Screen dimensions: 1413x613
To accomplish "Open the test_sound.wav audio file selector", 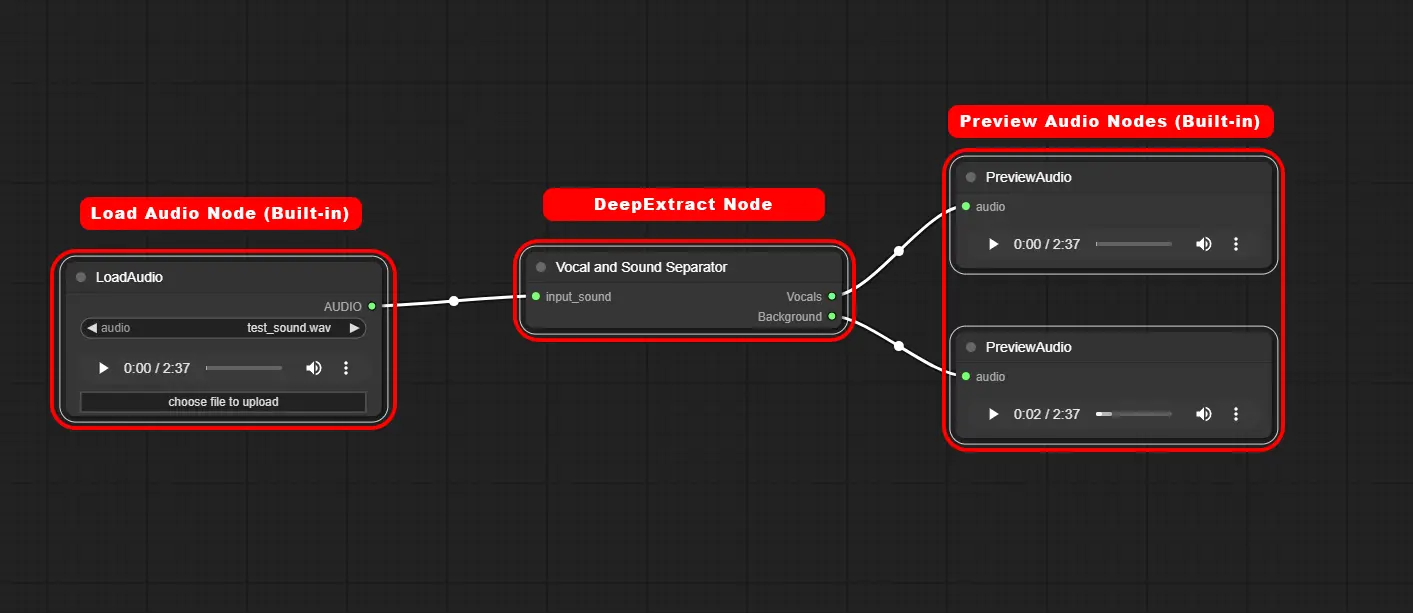I will coord(223,328).
